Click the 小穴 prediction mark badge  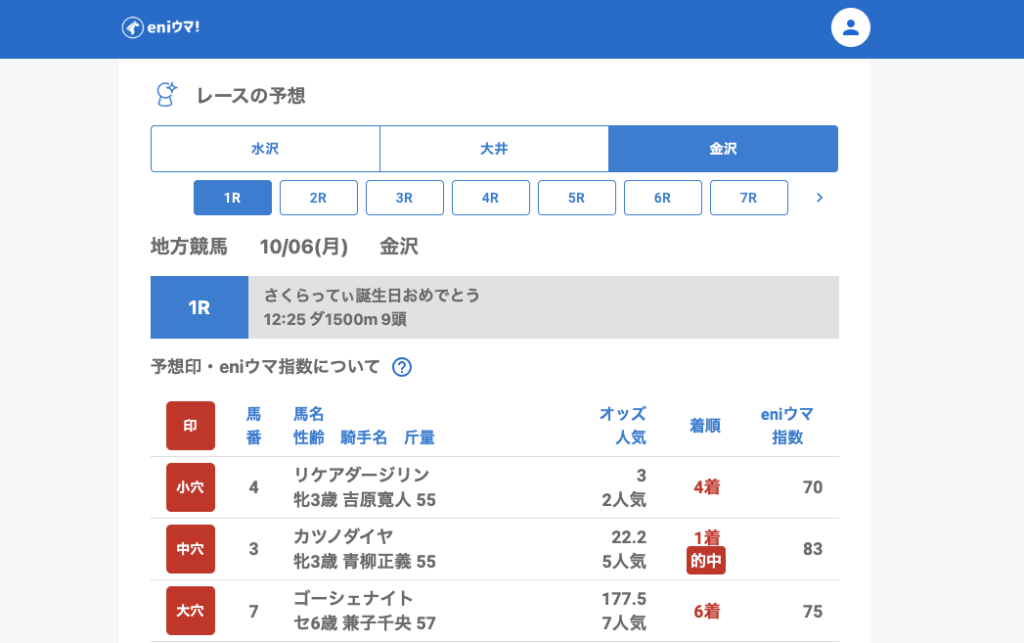point(190,488)
